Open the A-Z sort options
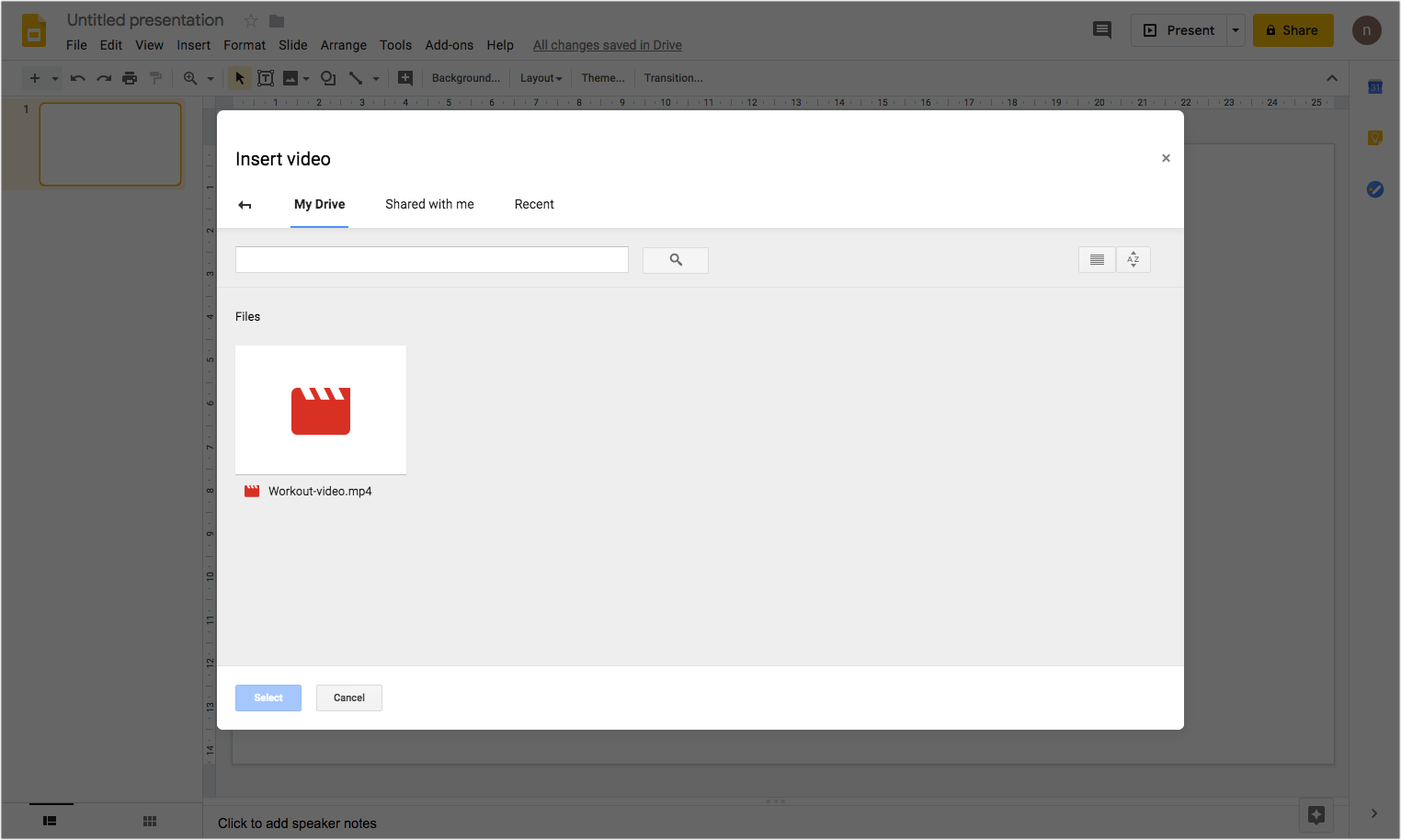Viewport: 1401px width, 840px height. 1133,260
